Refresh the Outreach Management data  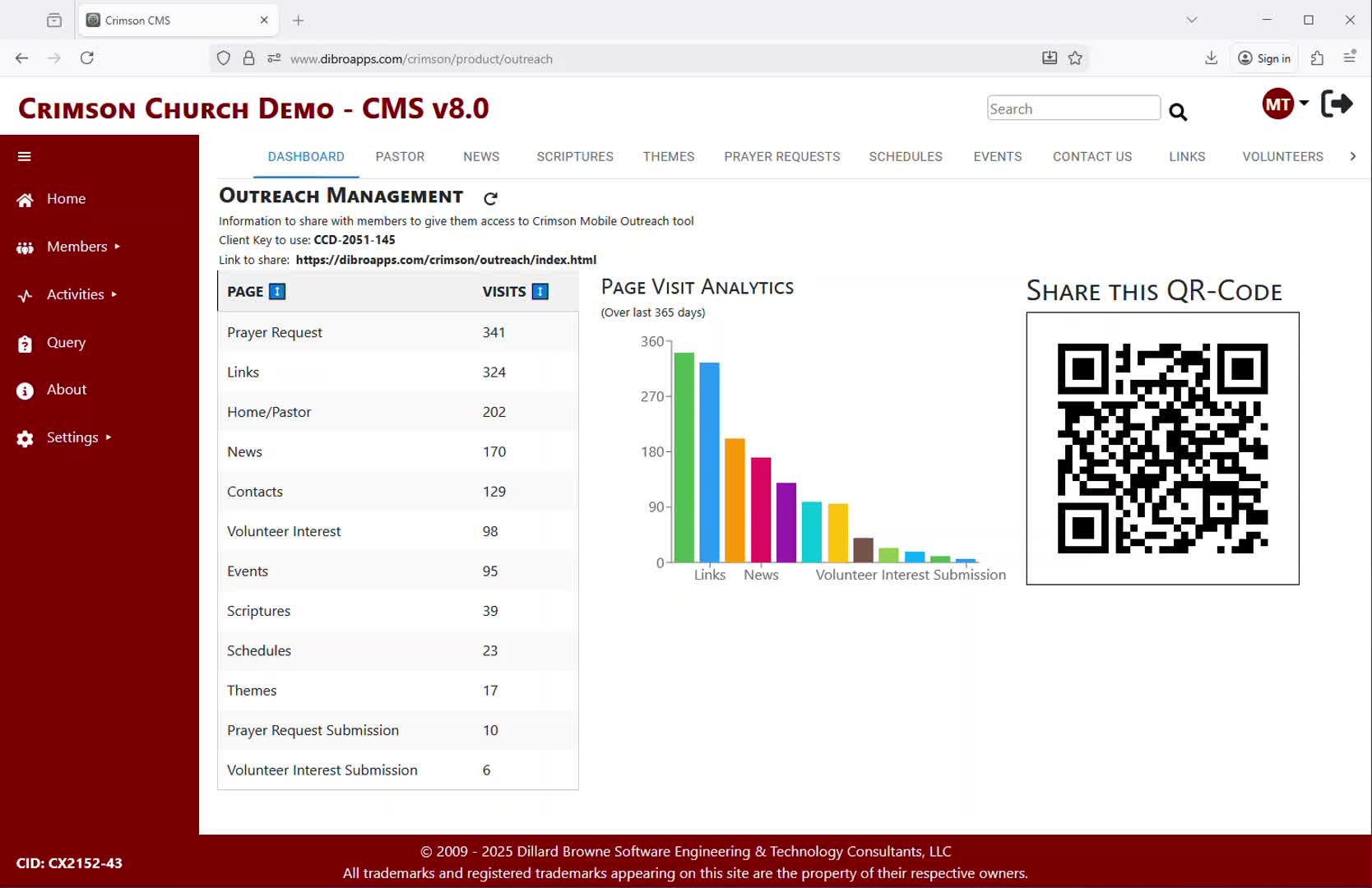tap(490, 198)
